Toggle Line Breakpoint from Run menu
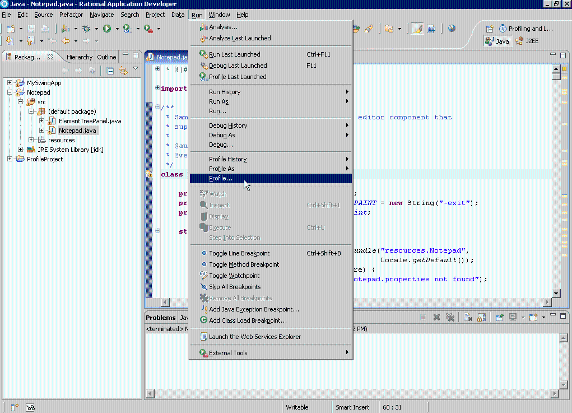This screenshot has width=572, height=413. (x=239, y=253)
